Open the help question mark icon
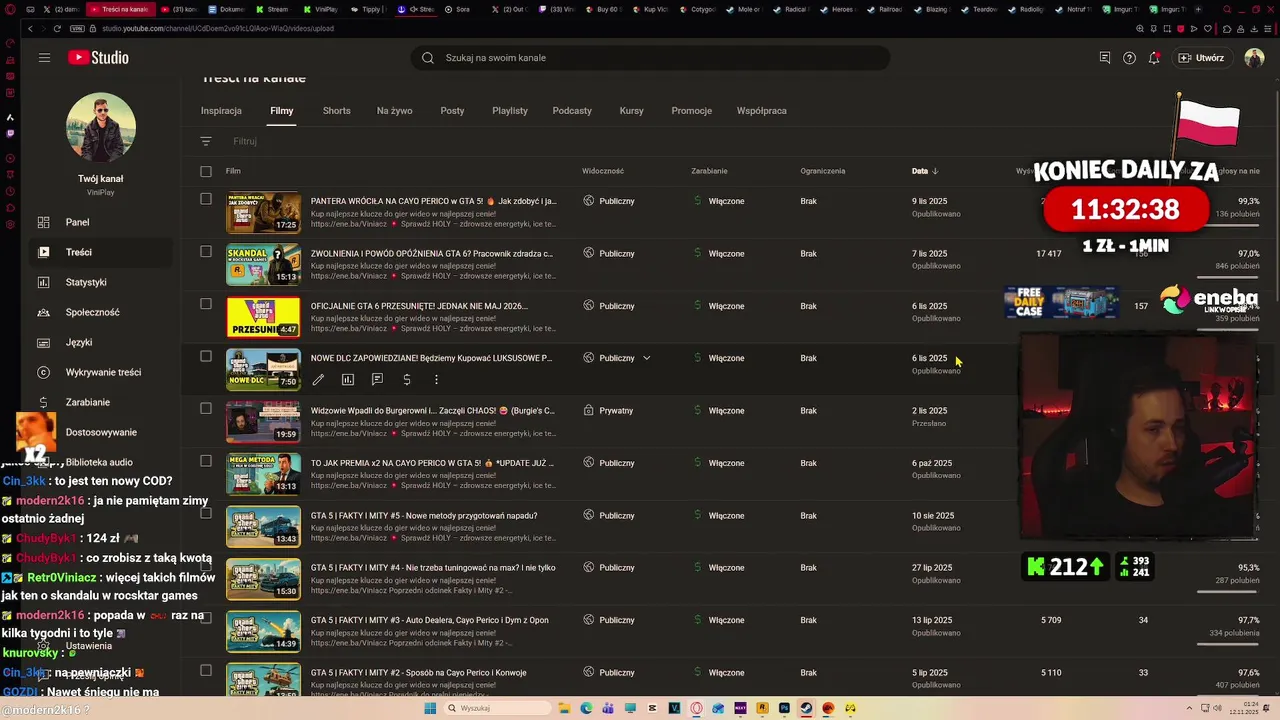This screenshot has width=1280, height=720. pos(1129,58)
